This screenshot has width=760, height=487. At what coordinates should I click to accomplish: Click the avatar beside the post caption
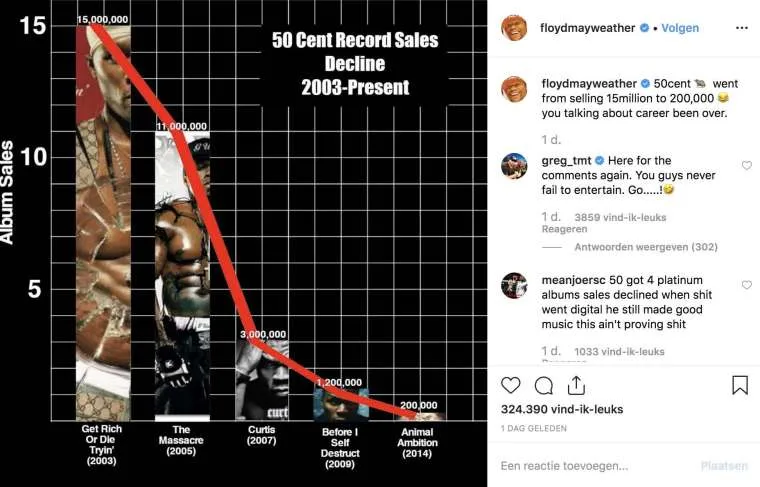pos(514,89)
